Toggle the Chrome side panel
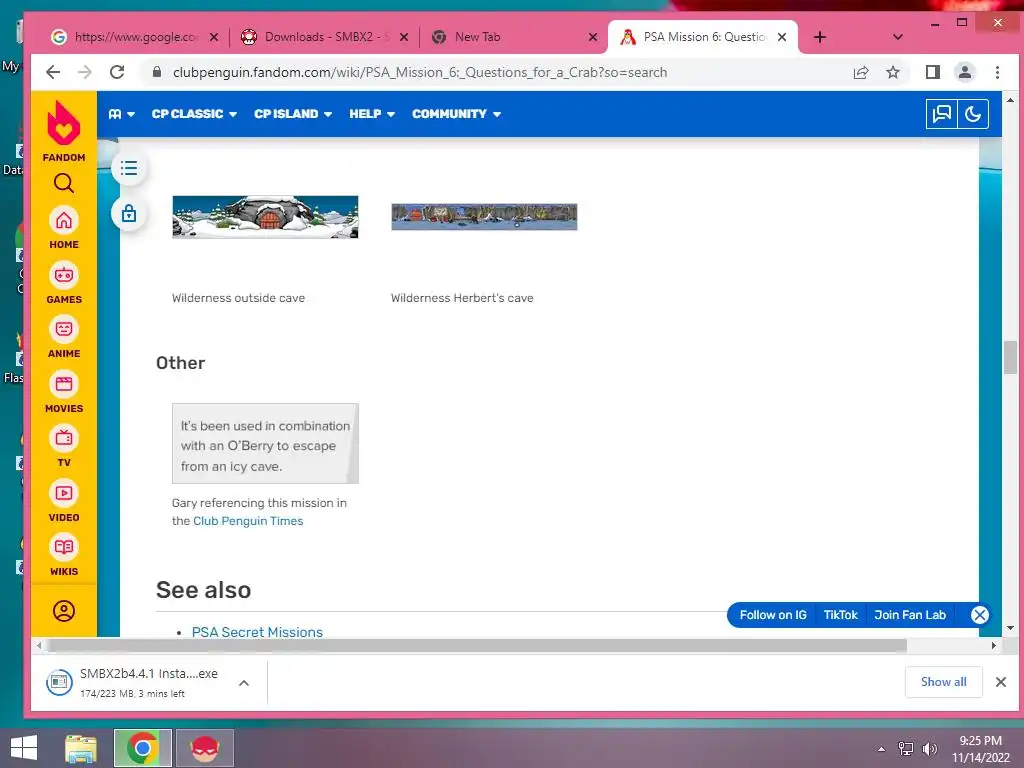 tap(933, 72)
